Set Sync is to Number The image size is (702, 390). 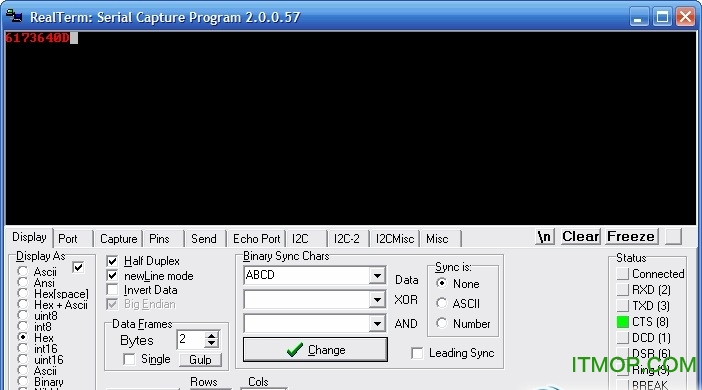pyautogui.click(x=441, y=323)
